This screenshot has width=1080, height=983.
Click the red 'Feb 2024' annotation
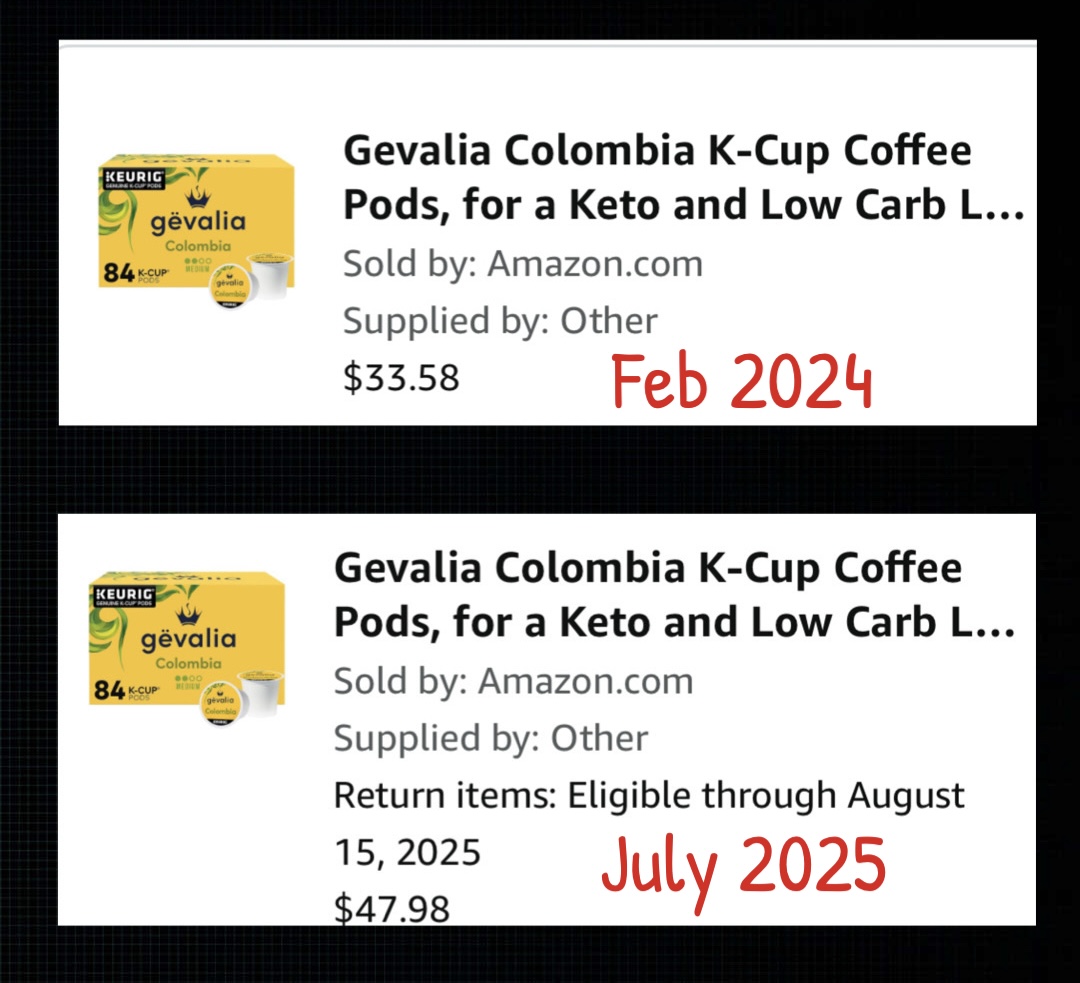(x=742, y=380)
